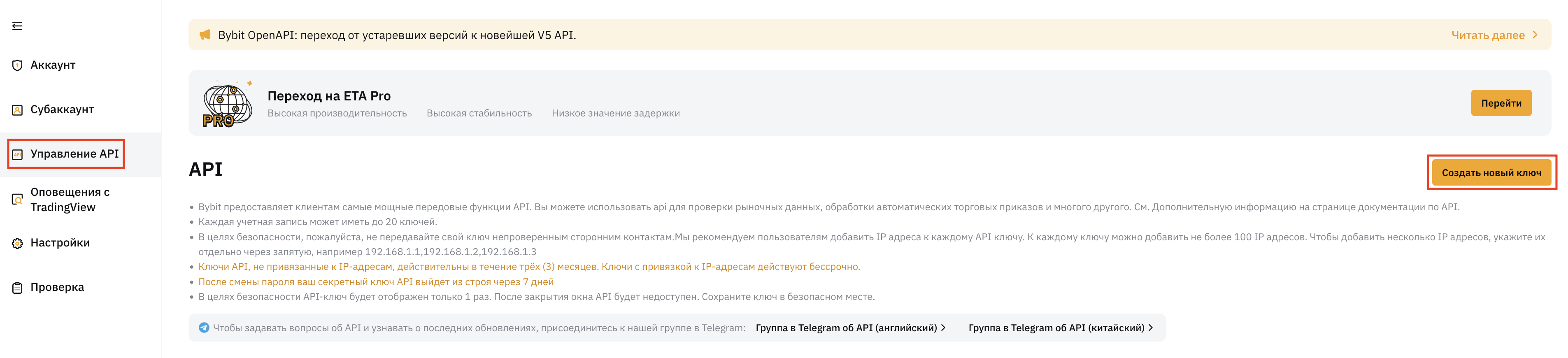Click chevron after the English Telegram group
Image resolution: width=1568 pixels, height=358 pixels.
coord(943,328)
